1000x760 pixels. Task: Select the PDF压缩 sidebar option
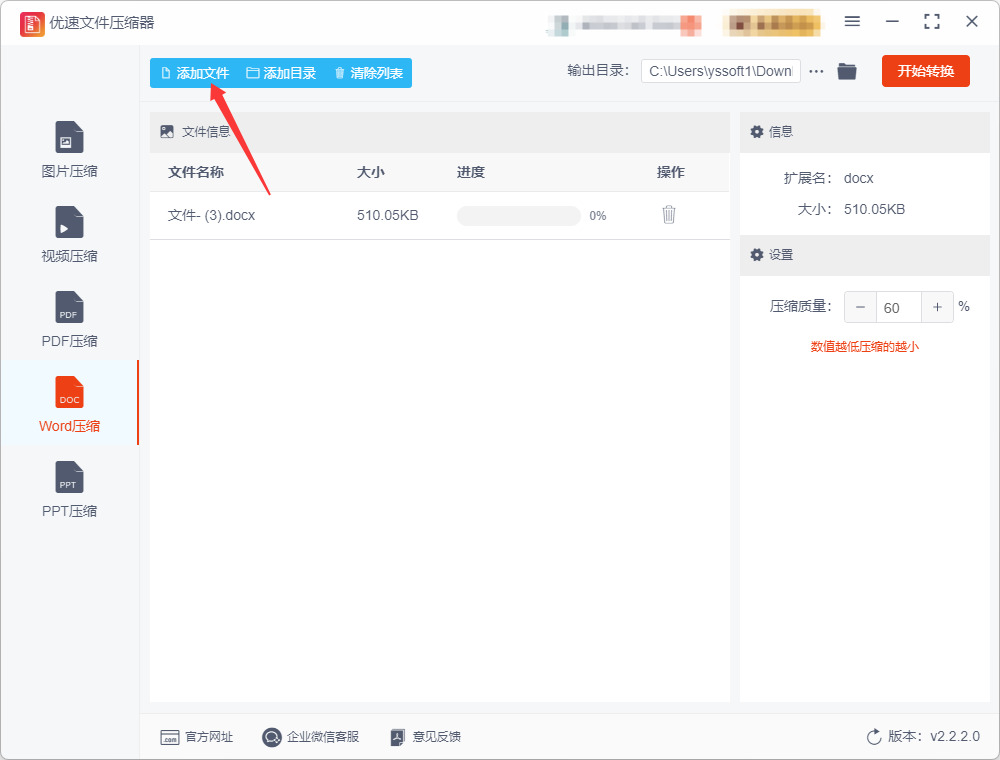(x=69, y=319)
